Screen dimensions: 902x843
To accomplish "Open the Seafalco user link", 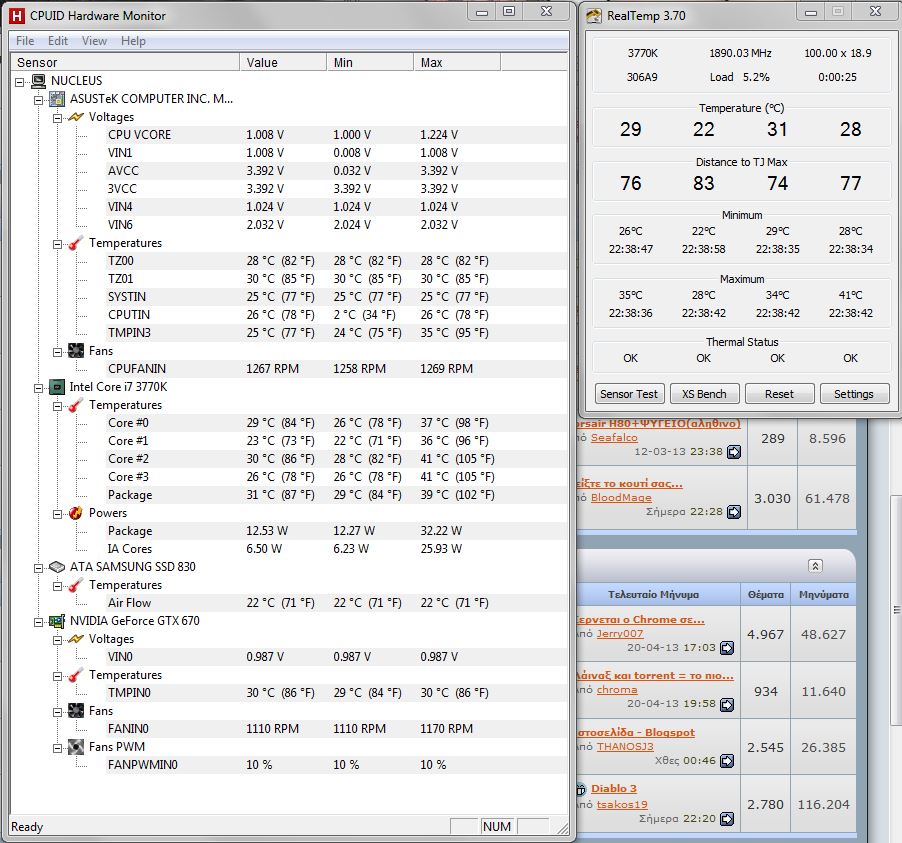I will [x=614, y=437].
